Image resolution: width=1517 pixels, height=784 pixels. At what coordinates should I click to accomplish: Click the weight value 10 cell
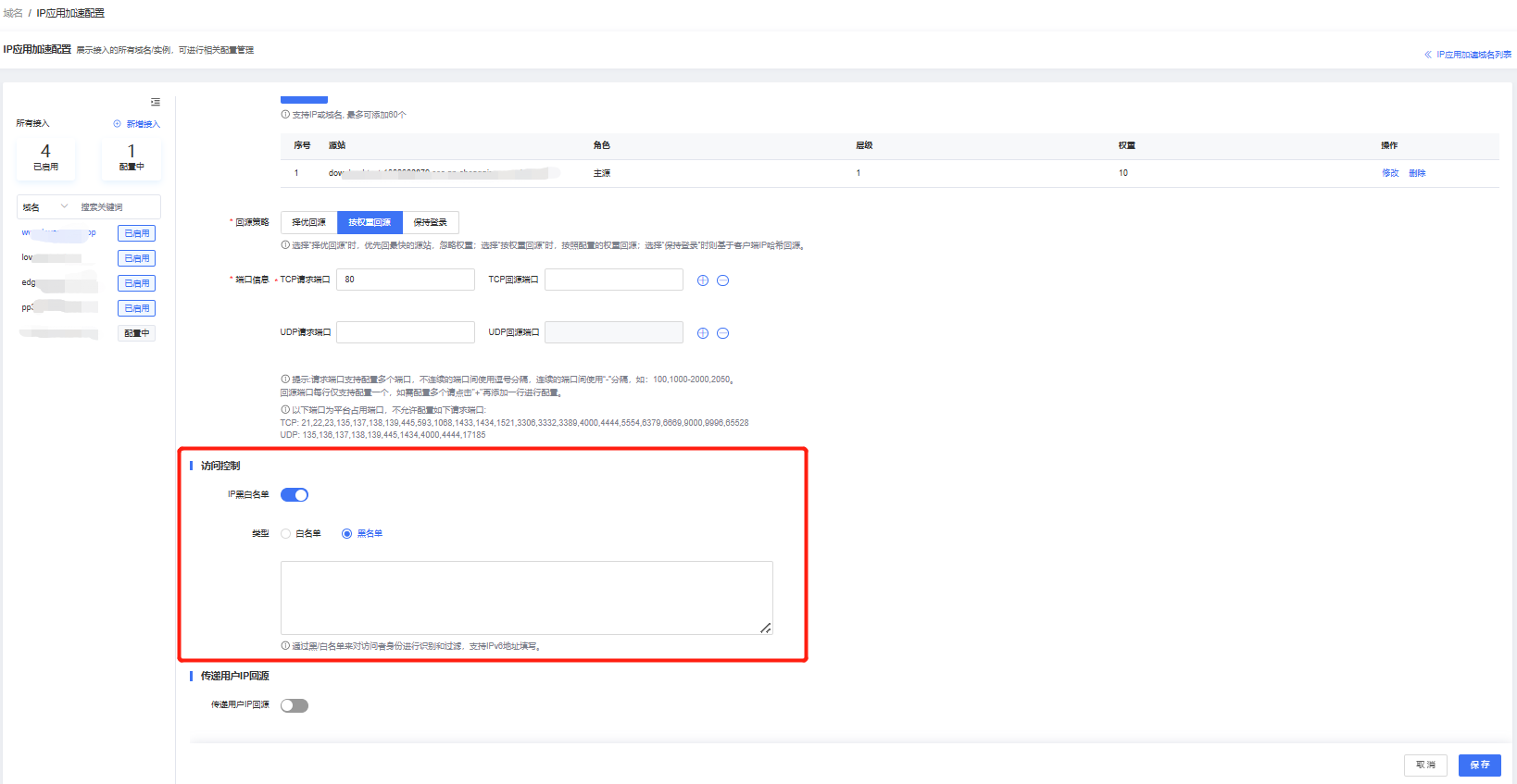point(1123,173)
